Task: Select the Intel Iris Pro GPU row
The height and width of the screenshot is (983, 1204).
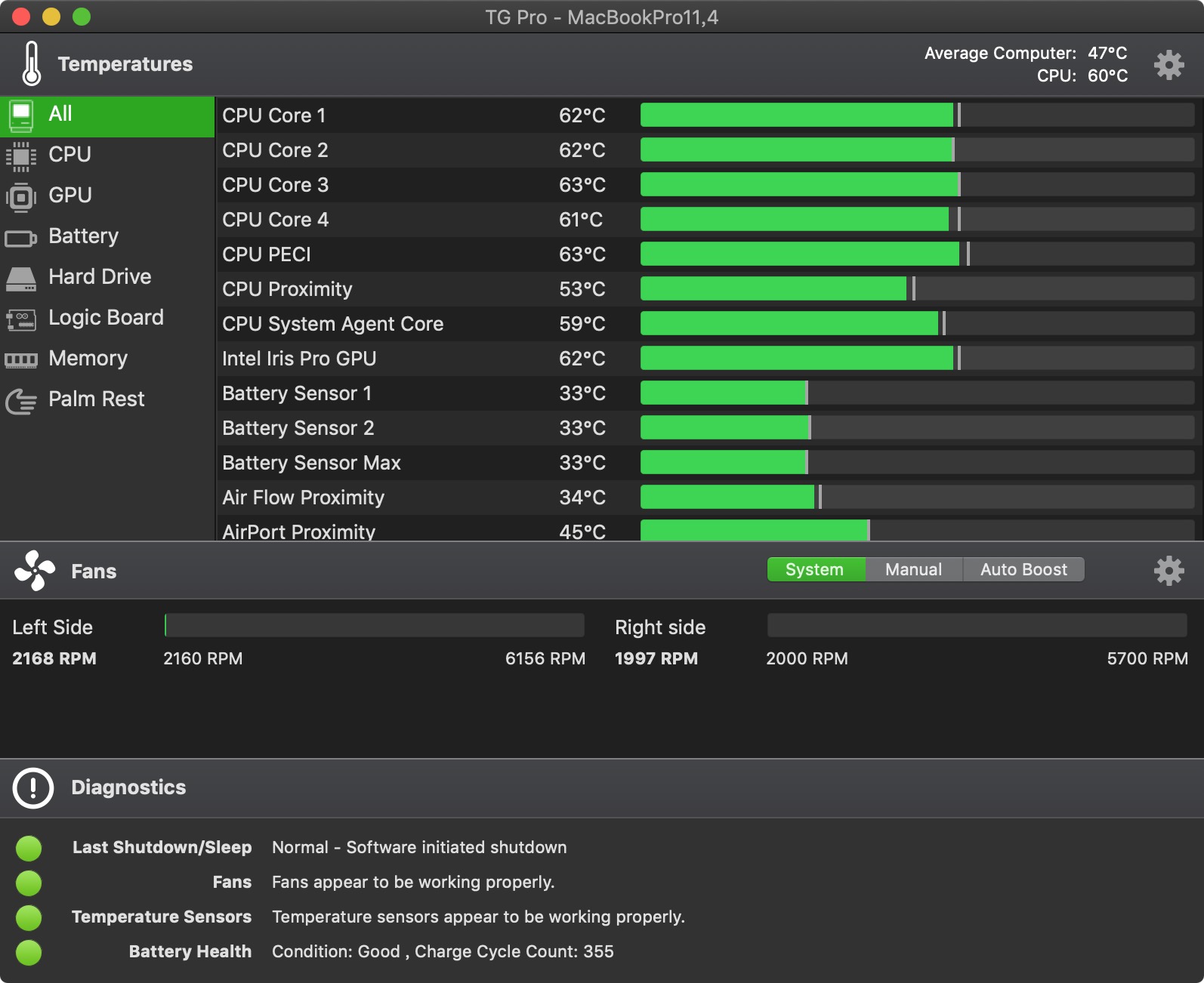Action: tap(709, 359)
